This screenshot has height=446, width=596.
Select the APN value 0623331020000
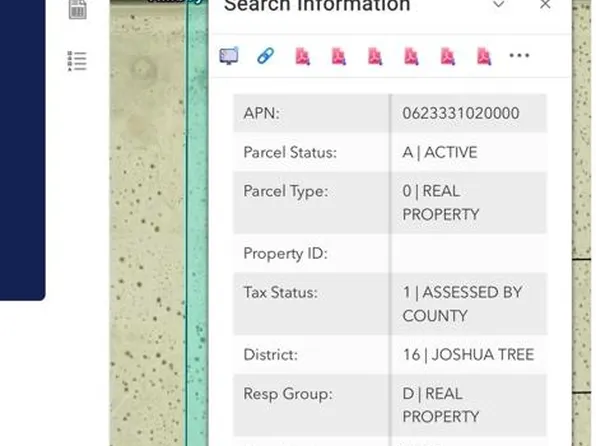(x=461, y=113)
